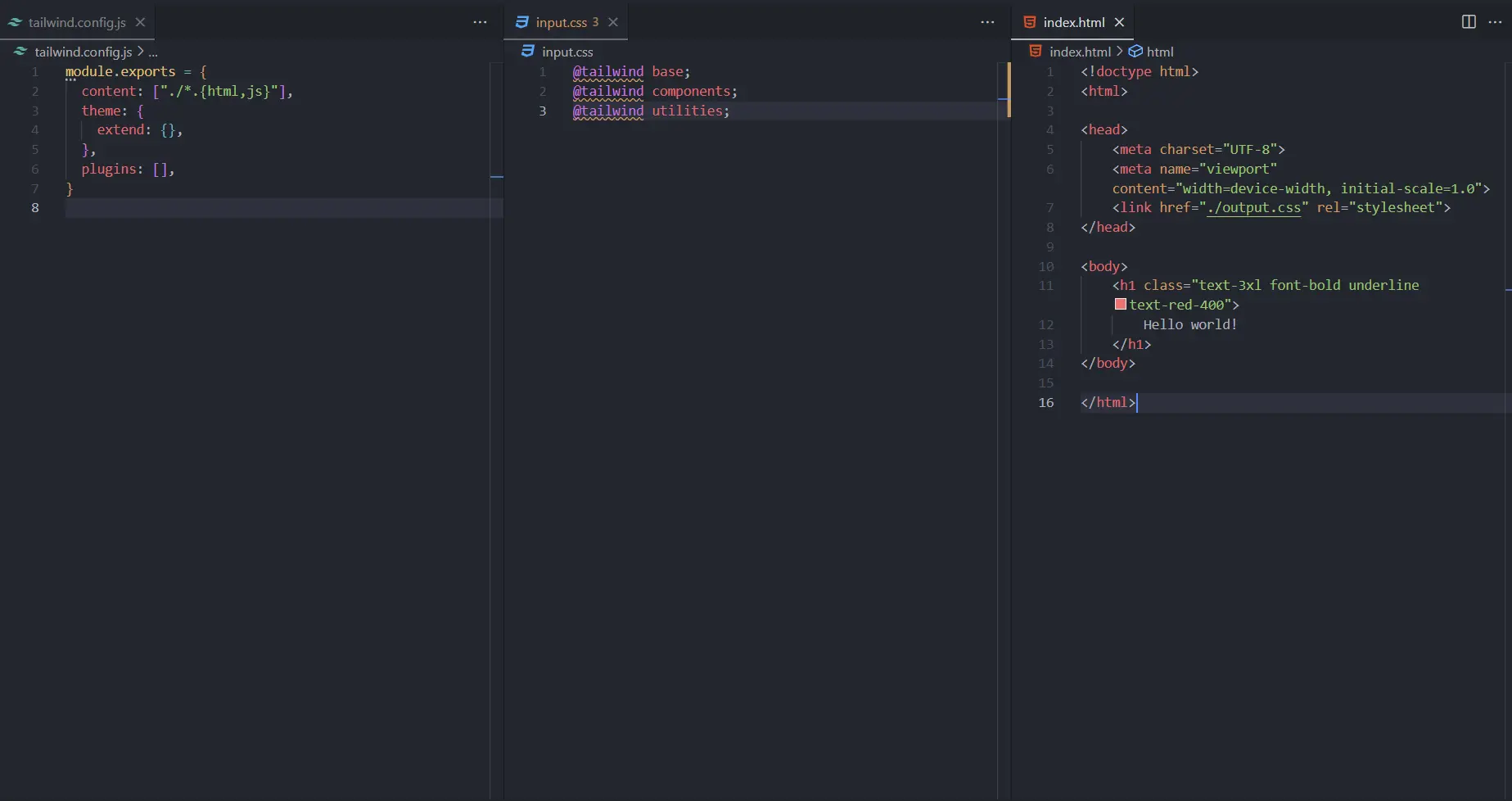
Task: Click the index.html breadcrumb file name
Action: point(1080,52)
